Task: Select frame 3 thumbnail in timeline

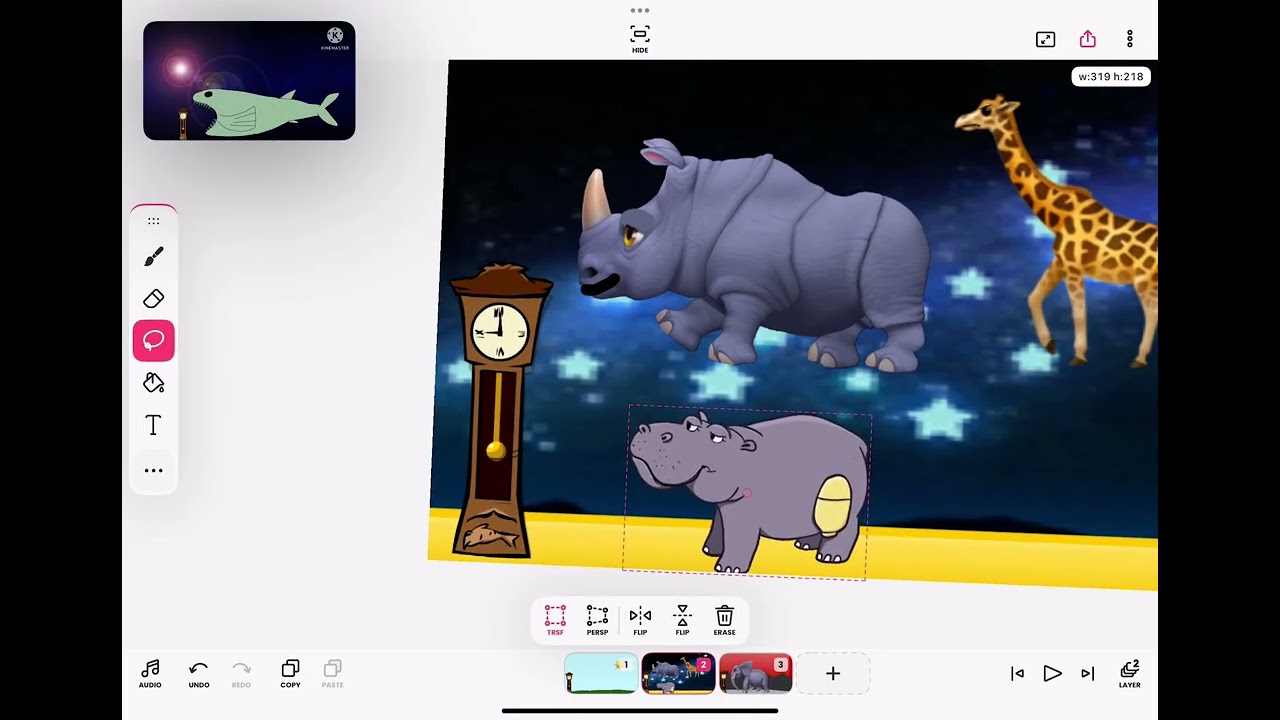Action: (756, 673)
